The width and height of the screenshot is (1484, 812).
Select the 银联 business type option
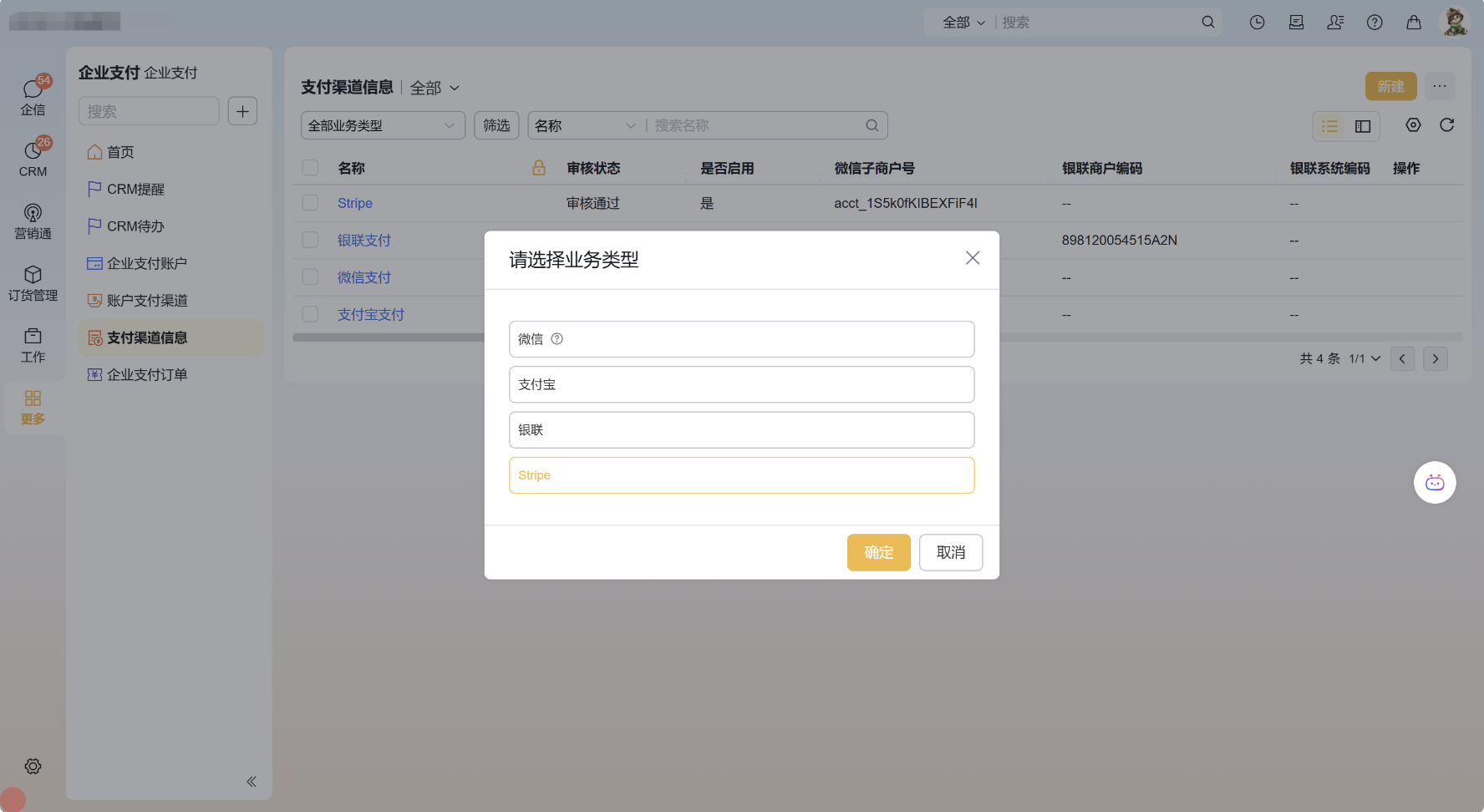pyautogui.click(x=742, y=429)
